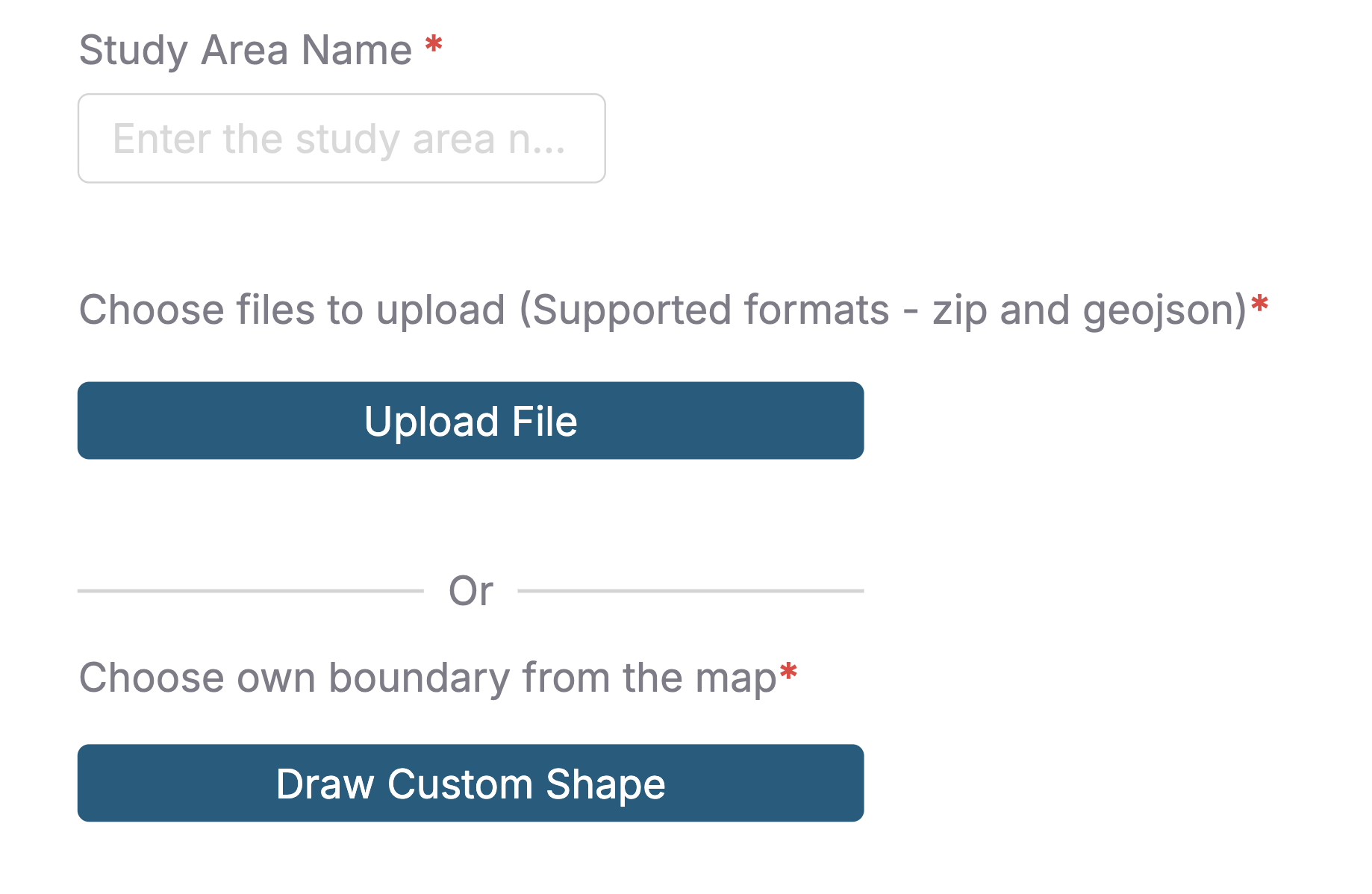Viewport: 1372px width, 894px height.
Task: Click the red asterisk beside Study Area Name
Action: tap(434, 46)
